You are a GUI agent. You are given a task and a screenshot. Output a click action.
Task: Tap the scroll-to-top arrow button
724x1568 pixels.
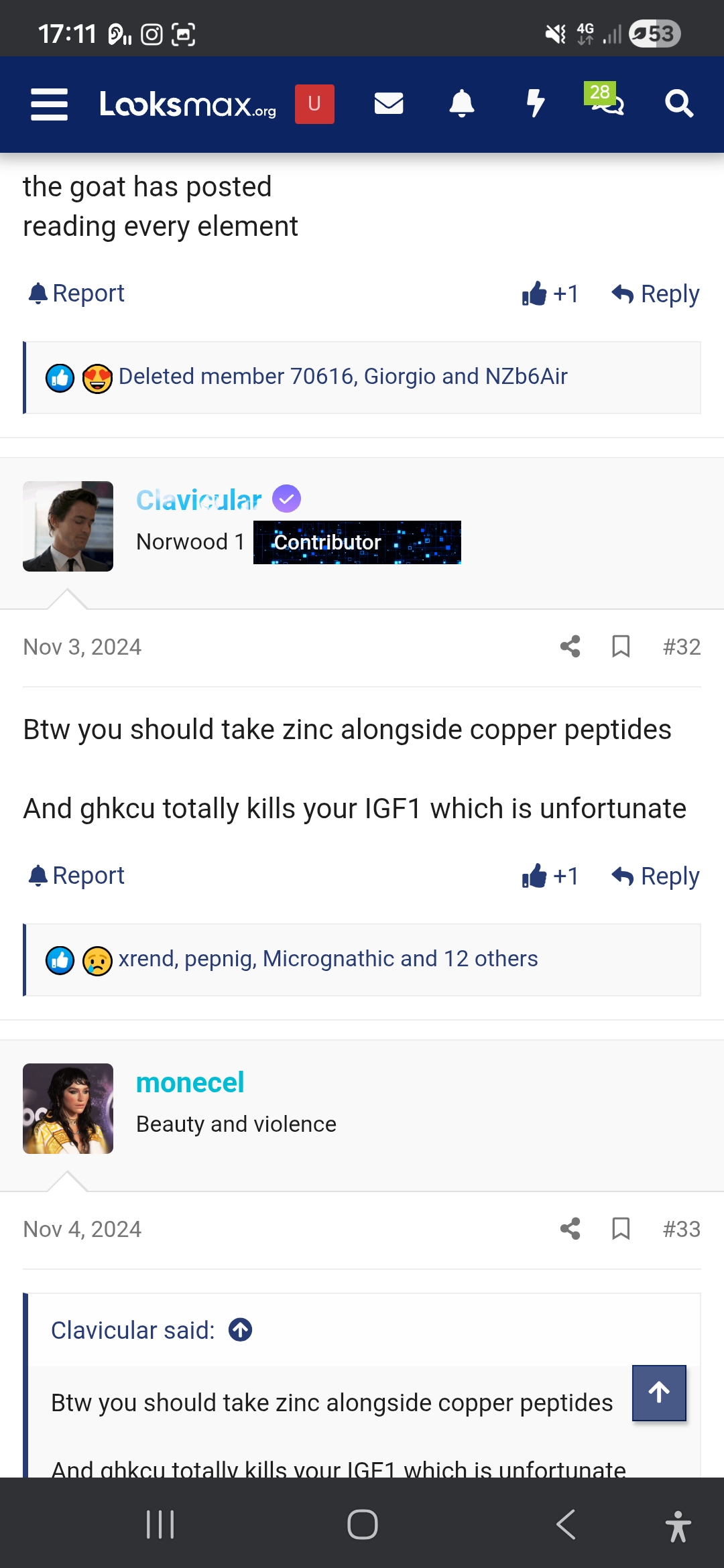coord(659,1392)
